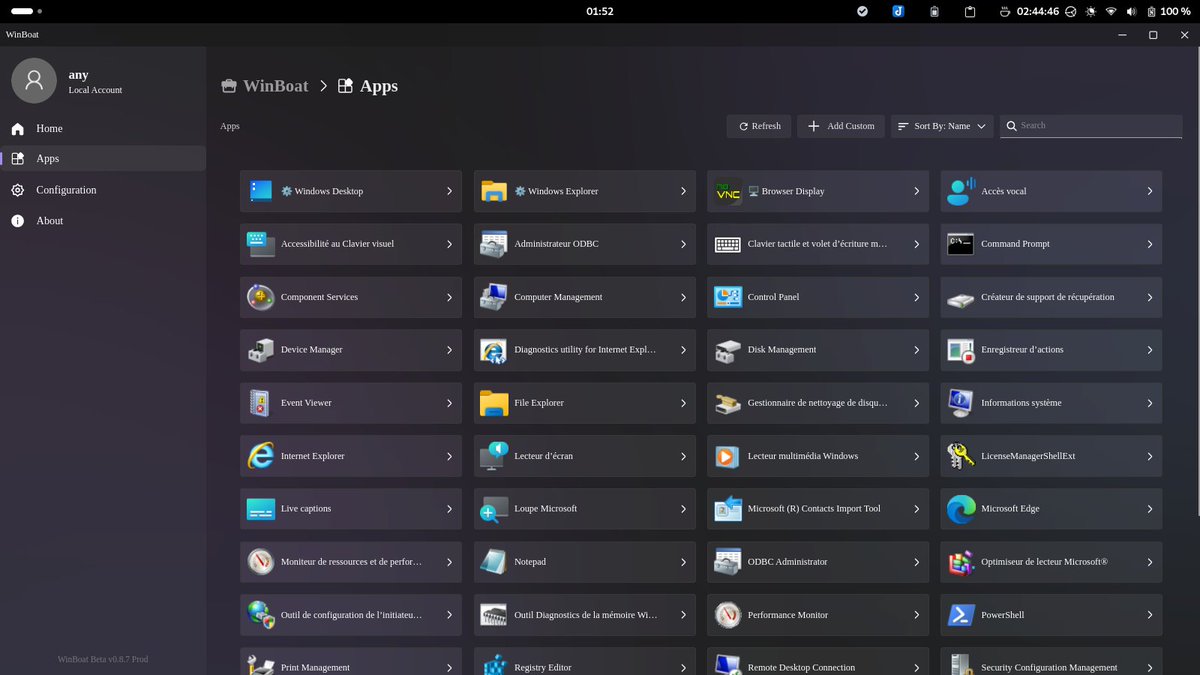Expand the Sort By: Name dropdown

[x=942, y=126]
